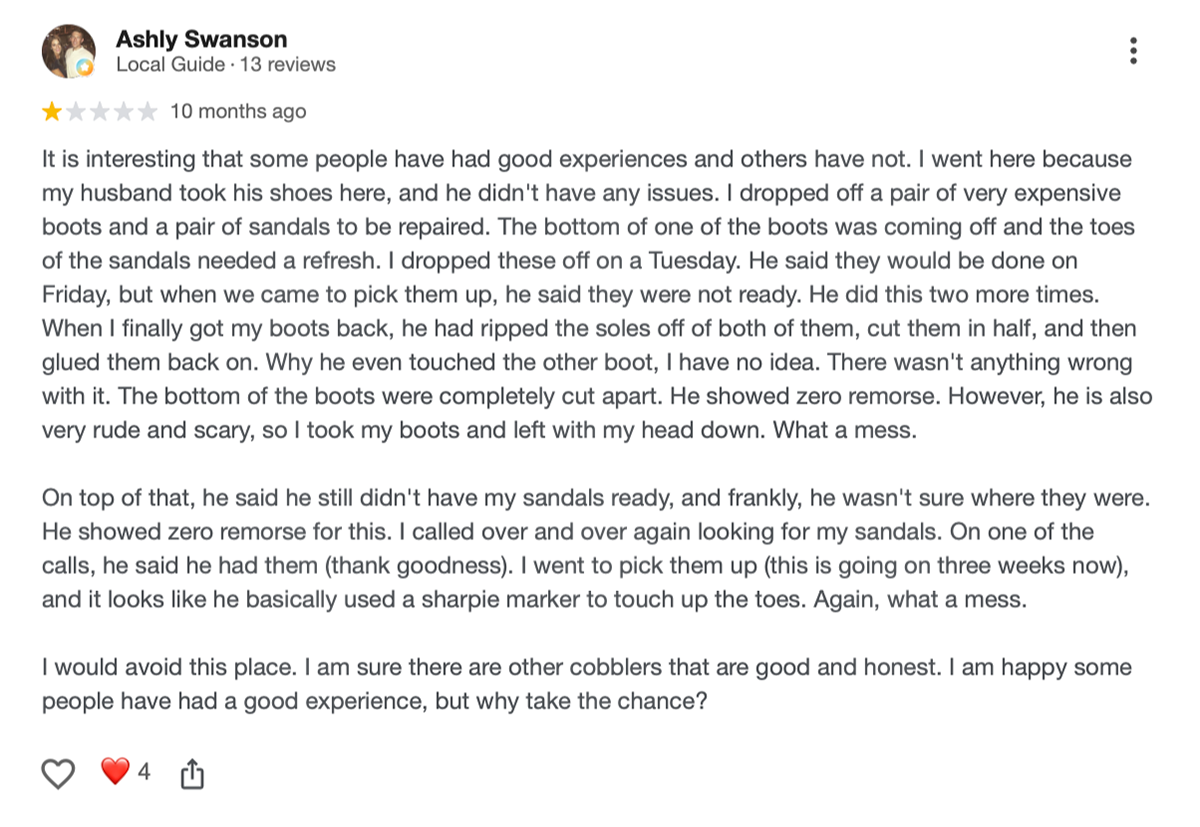
Task: Click the red heart reaction icon
Action: coord(115,771)
